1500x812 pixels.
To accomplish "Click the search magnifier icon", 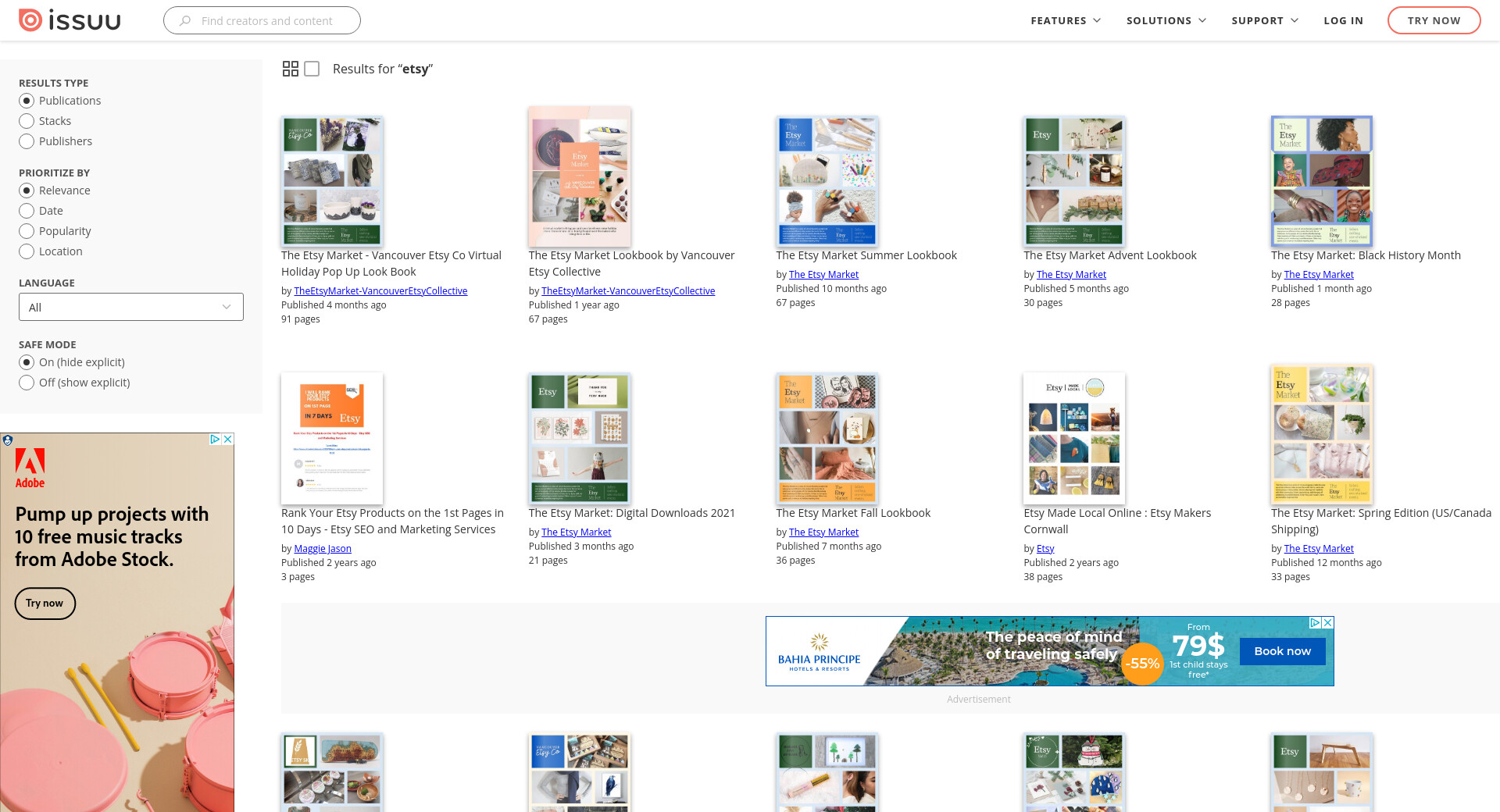I will tap(185, 21).
